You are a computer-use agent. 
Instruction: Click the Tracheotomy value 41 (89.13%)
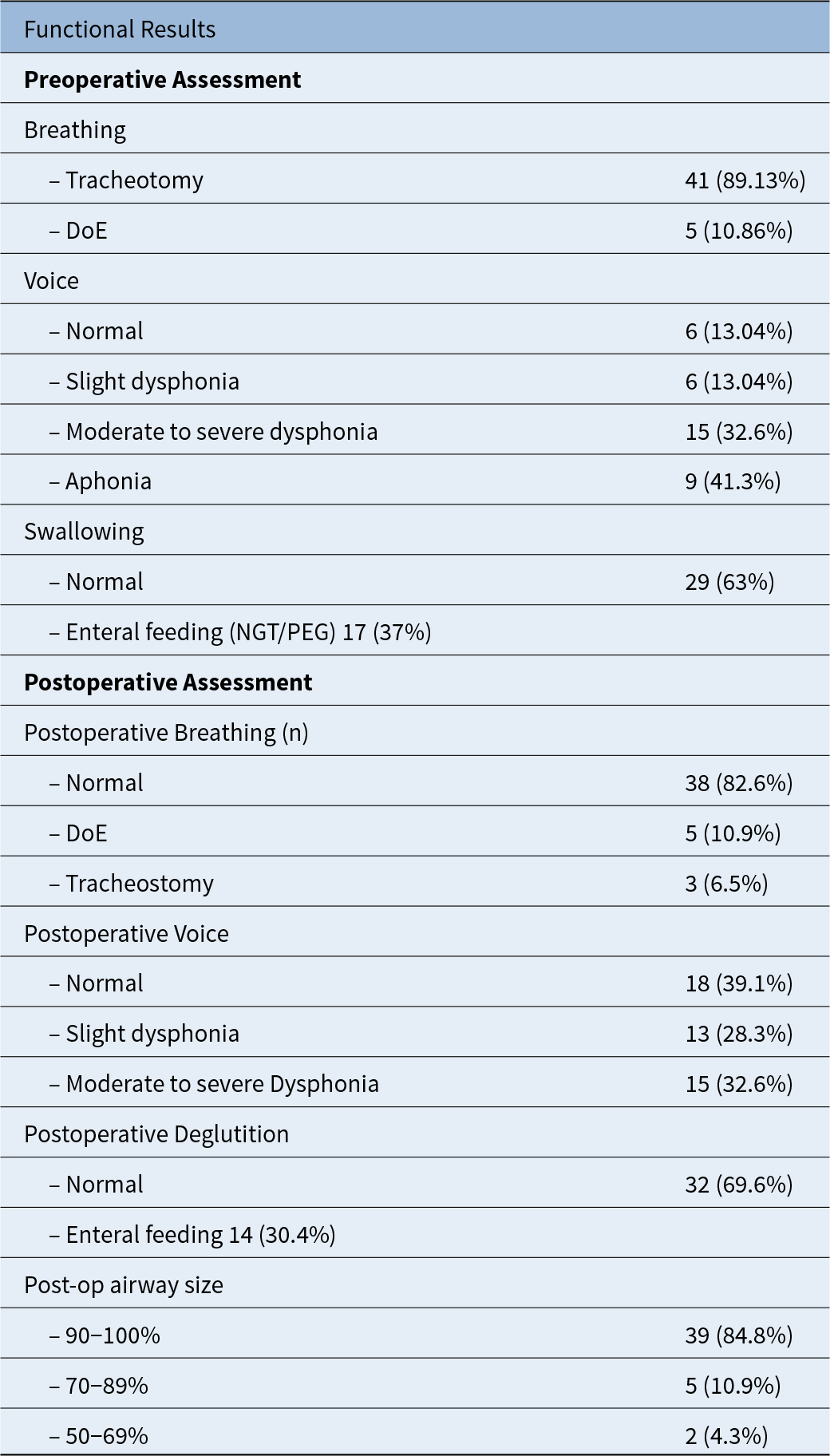[745, 180]
